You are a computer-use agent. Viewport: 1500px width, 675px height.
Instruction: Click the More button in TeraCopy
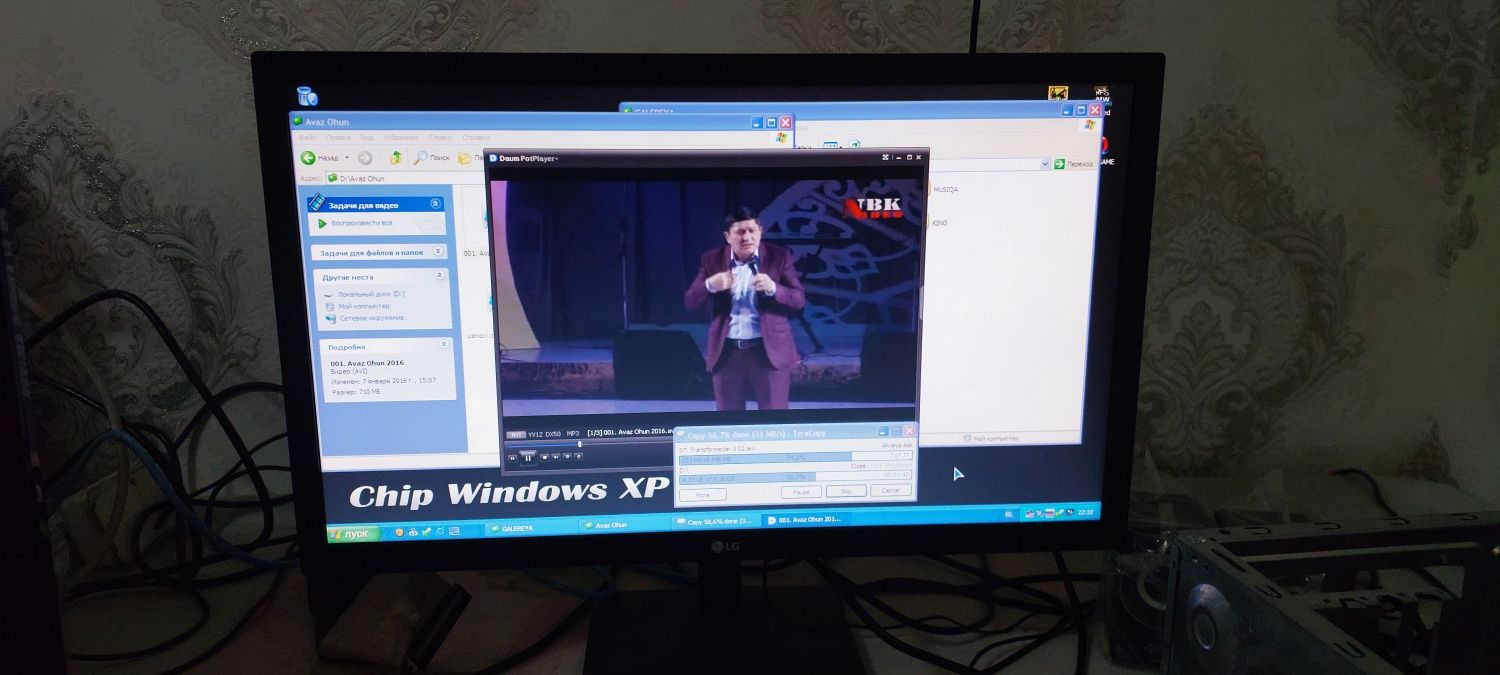(703, 495)
